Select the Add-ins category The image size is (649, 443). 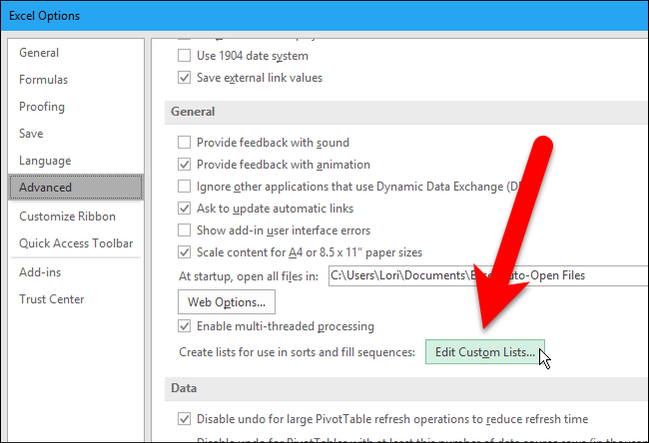[40, 272]
